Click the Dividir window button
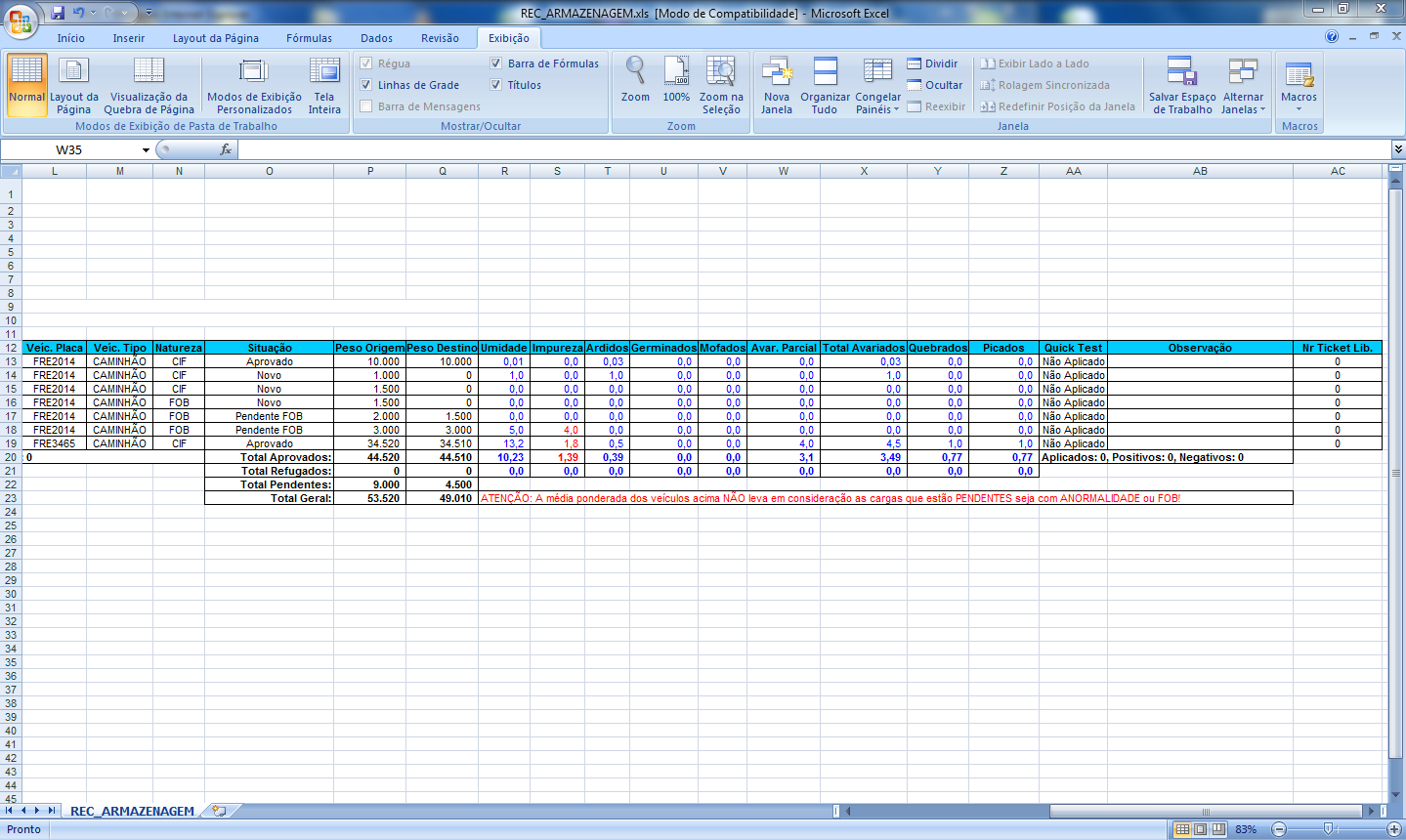The width and height of the screenshot is (1406, 840). click(x=933, y=63)
